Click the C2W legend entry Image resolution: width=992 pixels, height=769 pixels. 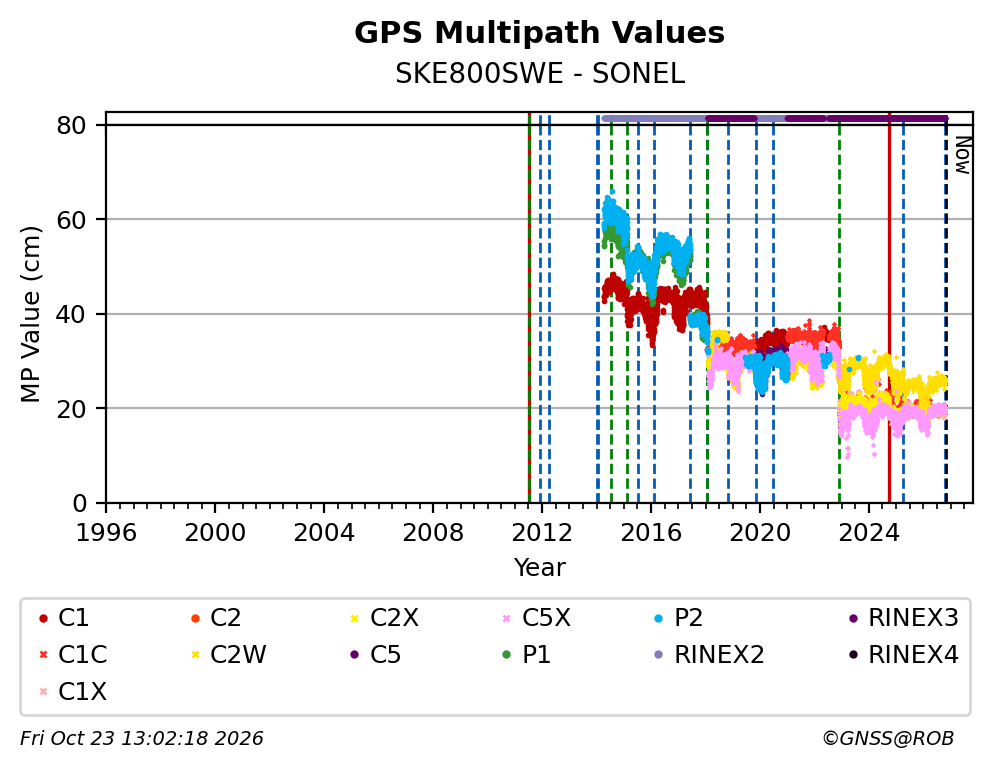coord(228,655)
